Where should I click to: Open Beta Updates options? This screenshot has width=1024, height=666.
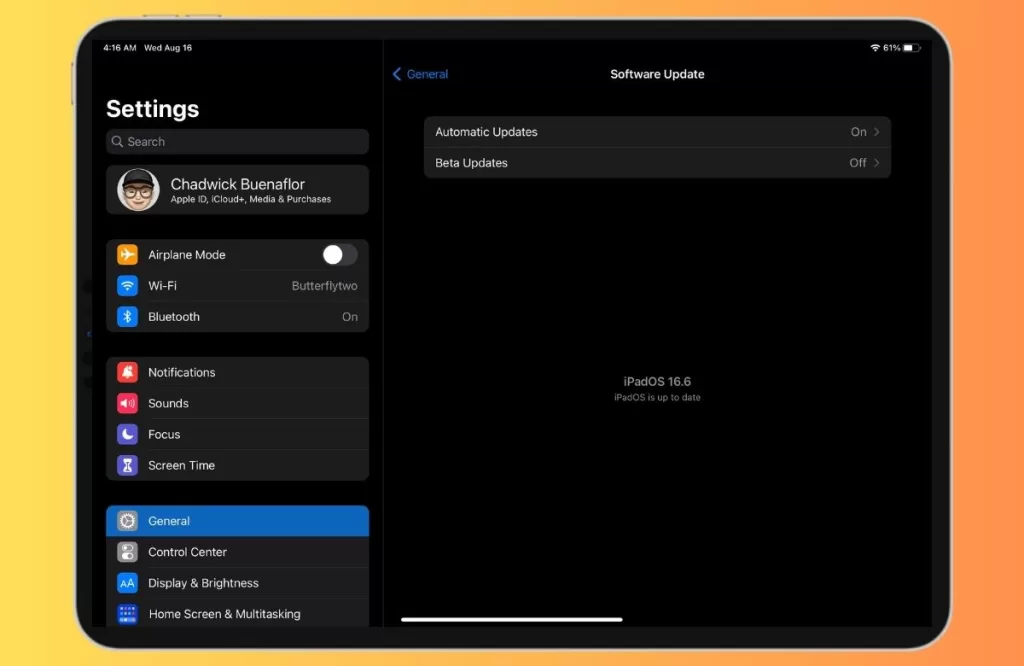pos(658,163)
